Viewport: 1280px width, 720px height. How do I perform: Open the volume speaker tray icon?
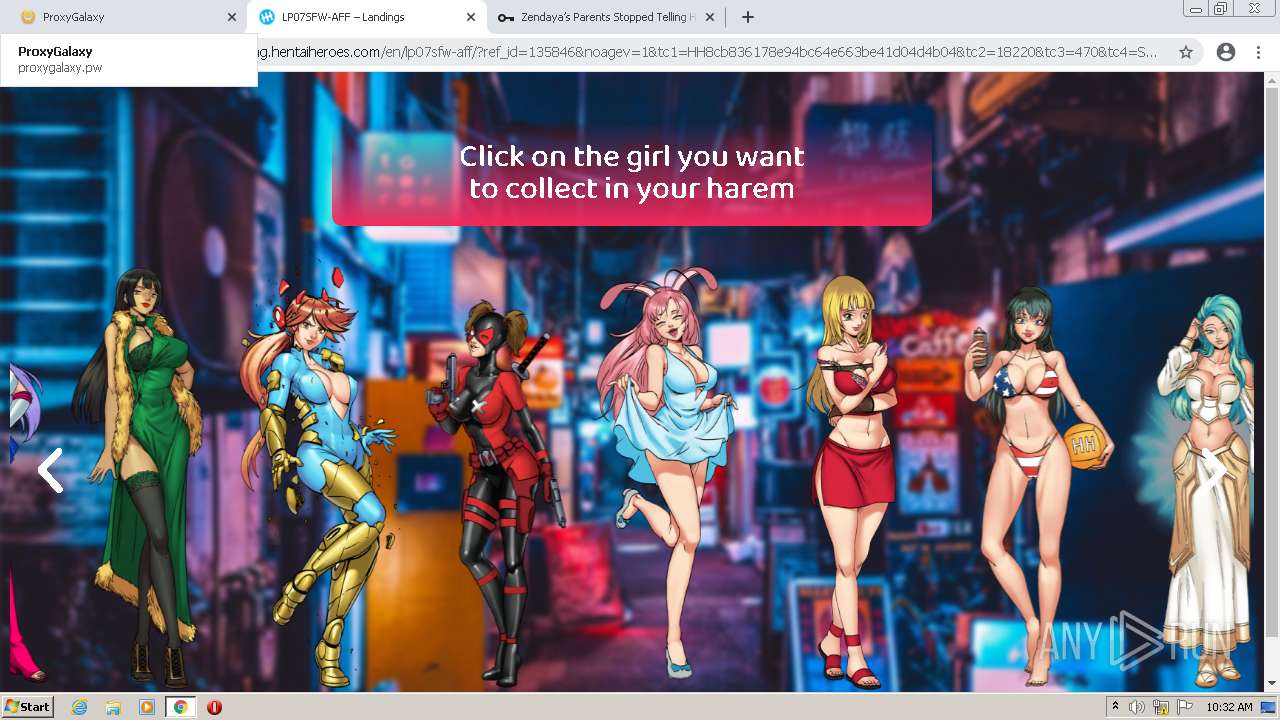click(x=1137, y=707)
